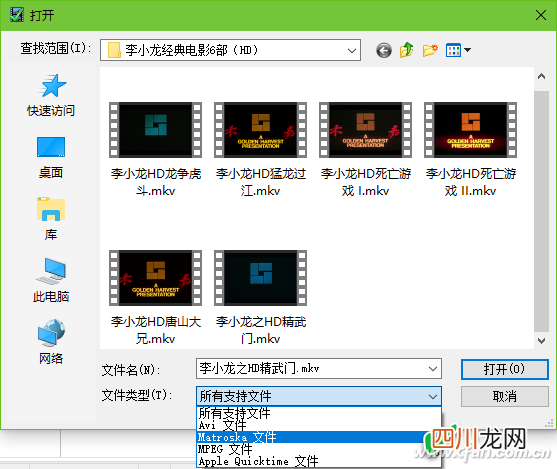Open 快速访问 quick access in sidebar
This screenshot has width=557, height=469.
click(x=51, y=95)
